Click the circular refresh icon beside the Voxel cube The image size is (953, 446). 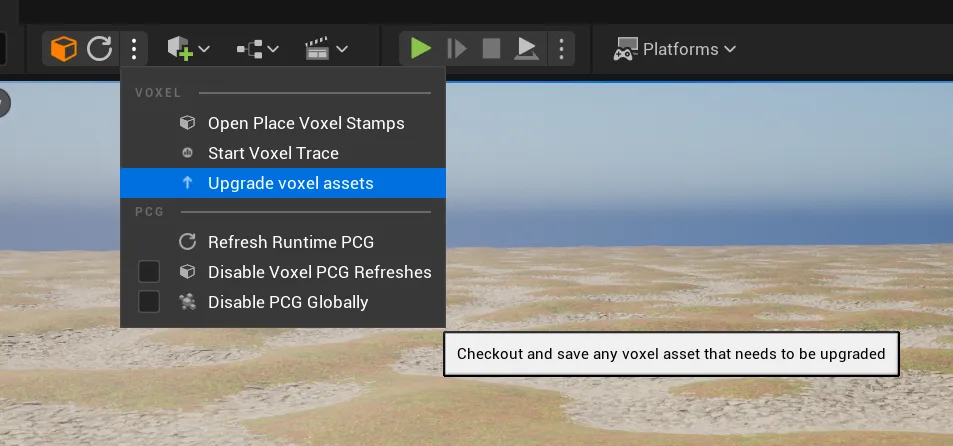pyautogui.click(x=99, y=48)
